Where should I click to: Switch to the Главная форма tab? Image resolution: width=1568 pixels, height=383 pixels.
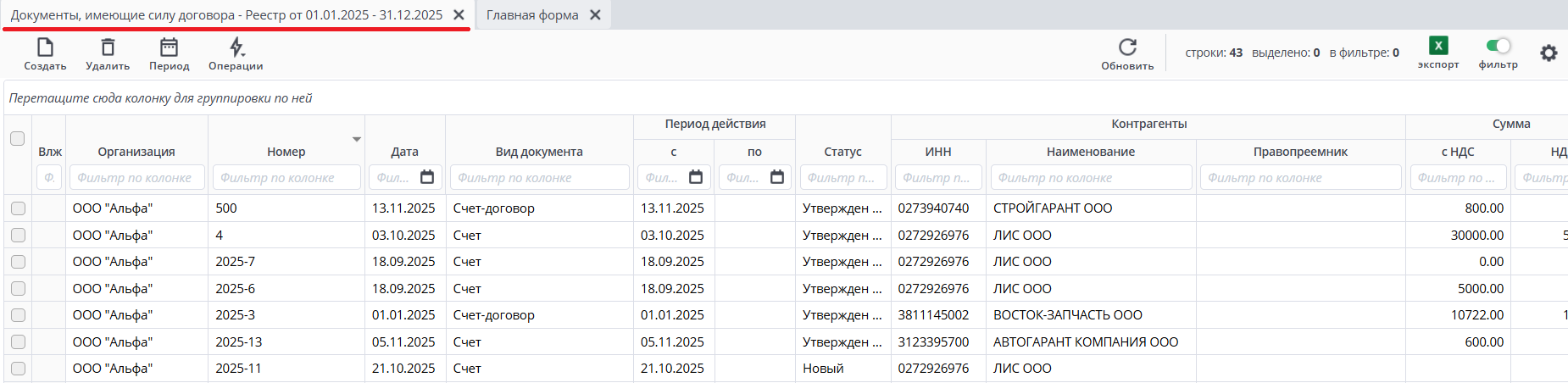point(532,15)
